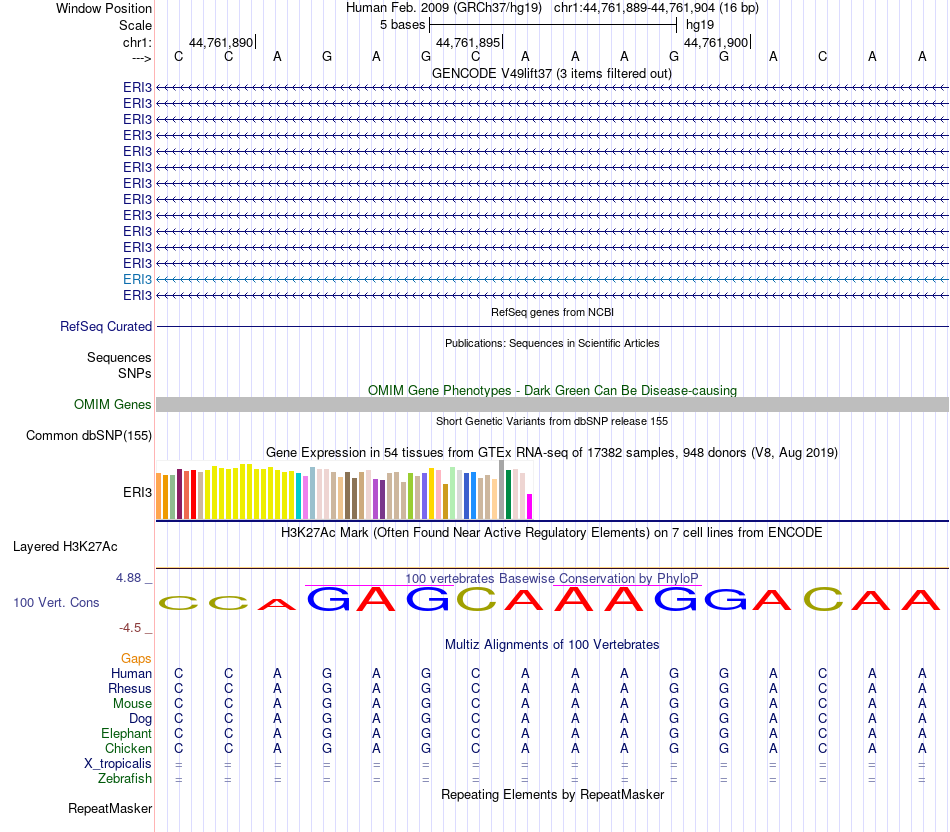Select the light-blue highlighted ERI3 transcript label
This screenshot has width=950, height=832.
pyautogui.click(x=138, y=279)
